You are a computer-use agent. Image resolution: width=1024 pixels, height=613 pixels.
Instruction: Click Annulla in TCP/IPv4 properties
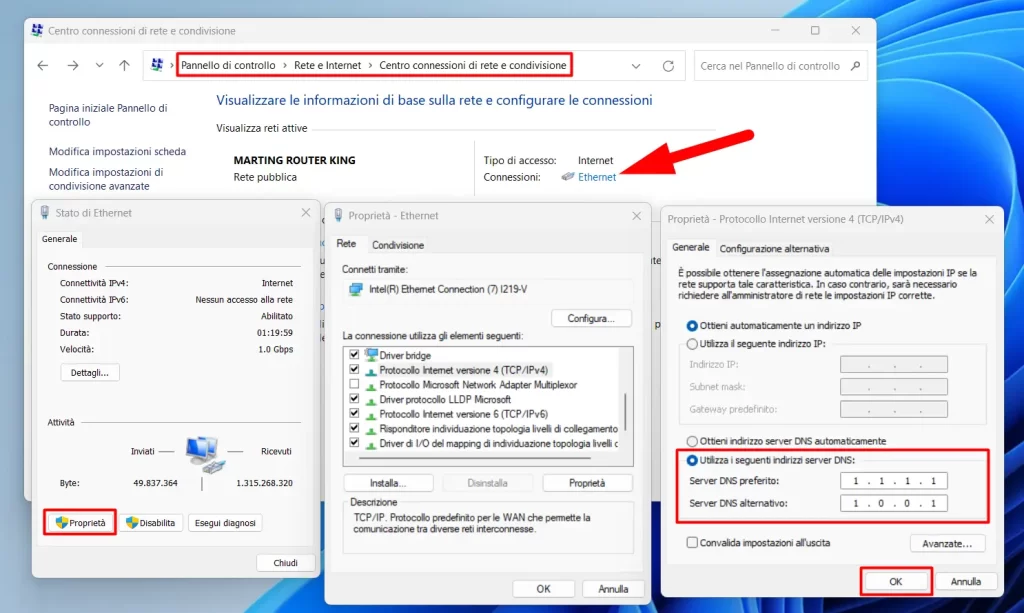(x=965, y=582)
